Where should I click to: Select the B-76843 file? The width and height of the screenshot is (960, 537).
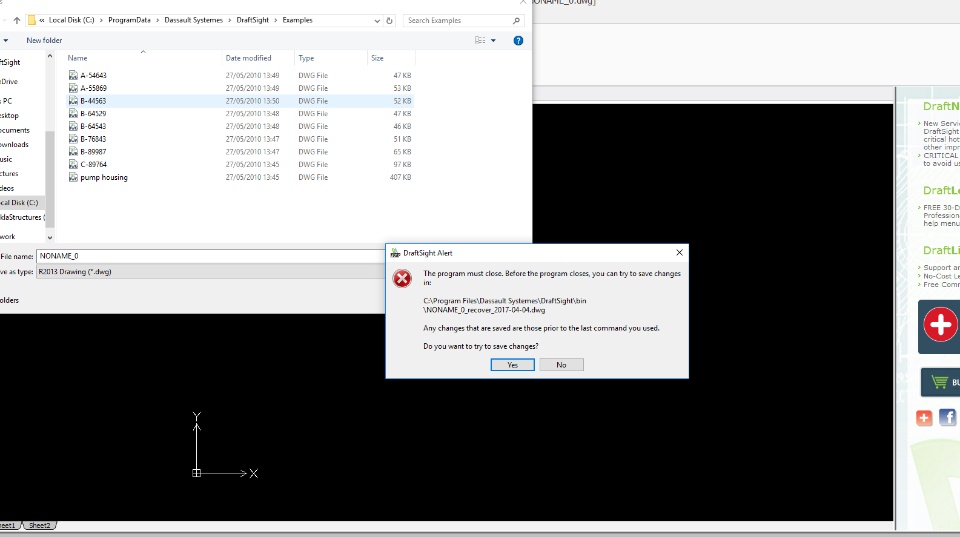[x=93, y=139]
